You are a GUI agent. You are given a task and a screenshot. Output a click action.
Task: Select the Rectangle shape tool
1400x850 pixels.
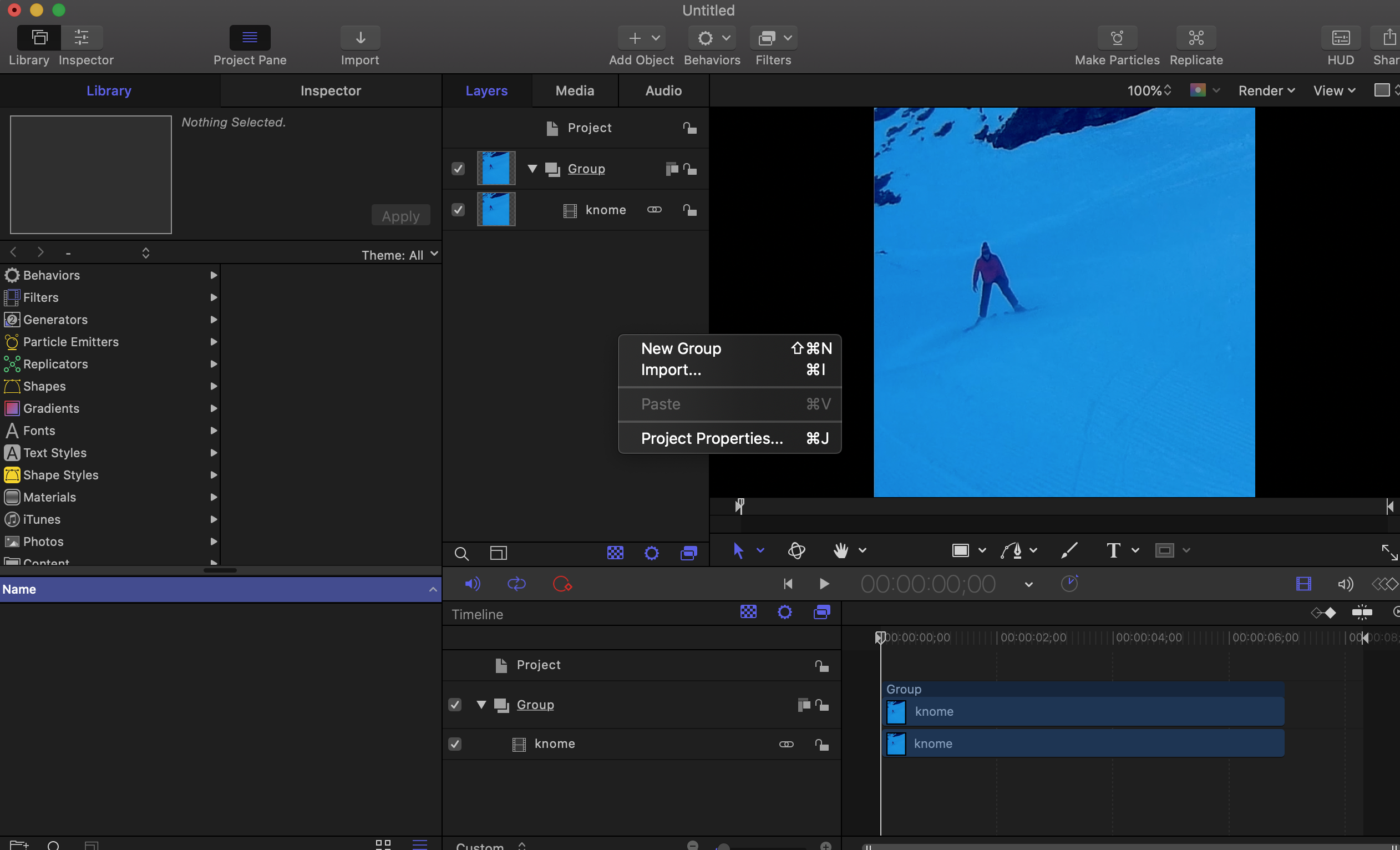pyautogui.click(x=960, y=550)
